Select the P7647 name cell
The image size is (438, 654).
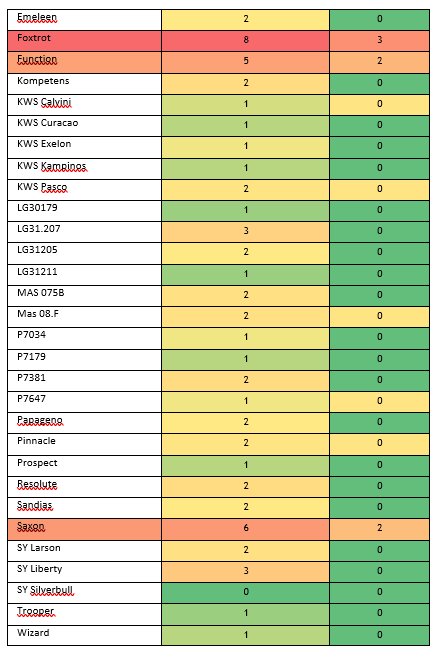point(84,401)
